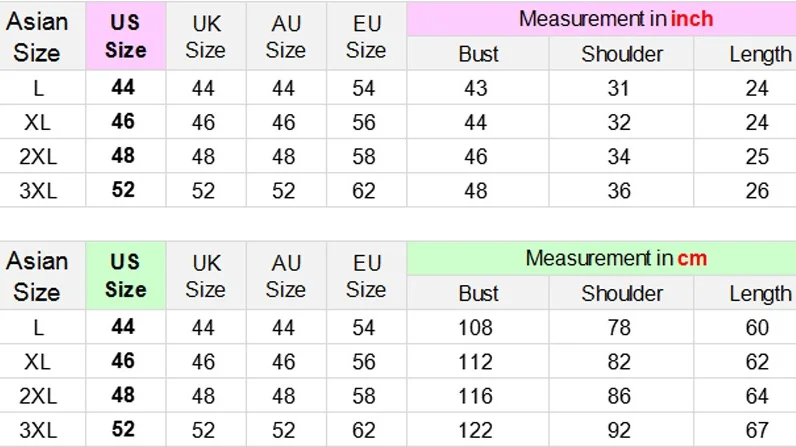This screenshot has height=447, width=796.
Task: Click the "Bust" column header in cm table
Action: 478,293
